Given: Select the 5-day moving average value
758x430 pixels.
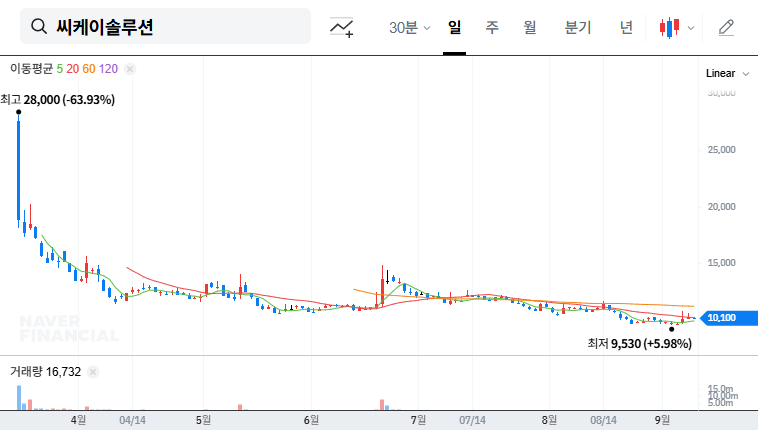Looking at the screenshot, I should point(60,69).
